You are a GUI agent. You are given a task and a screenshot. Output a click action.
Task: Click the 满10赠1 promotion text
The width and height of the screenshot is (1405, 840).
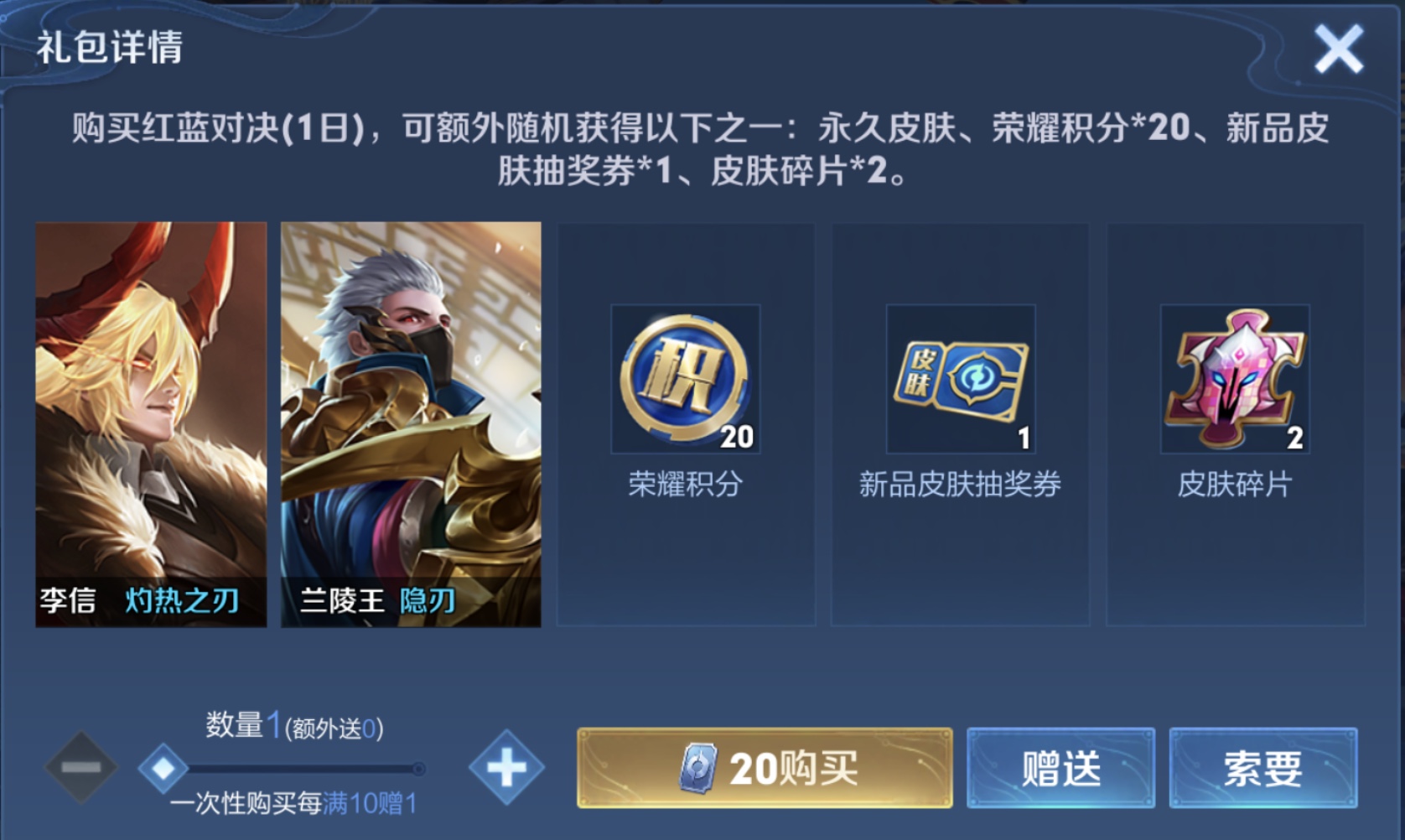pyautogui.click(x=370, y=803)
